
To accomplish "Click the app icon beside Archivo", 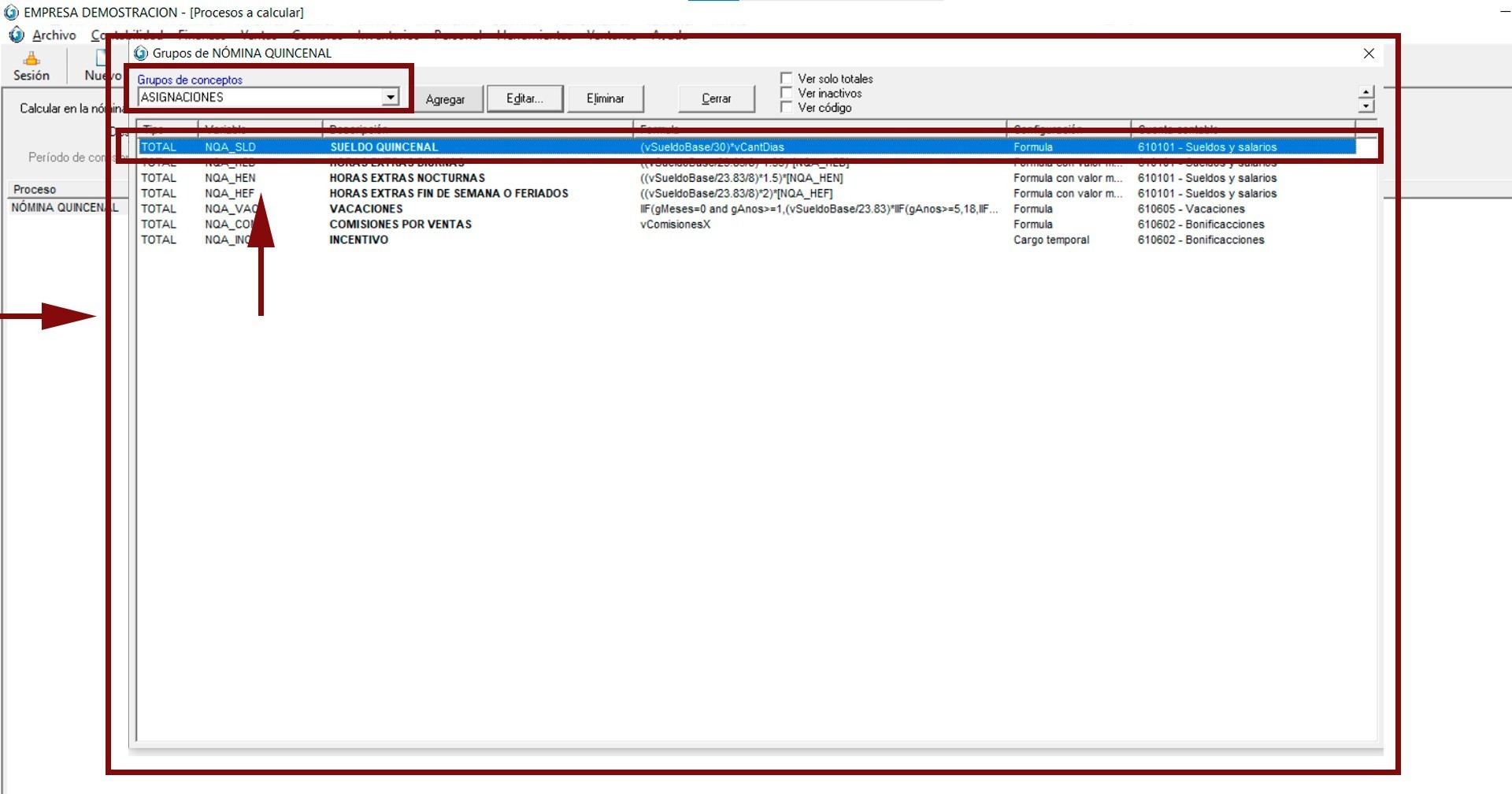I will click(x=17, y=35).
